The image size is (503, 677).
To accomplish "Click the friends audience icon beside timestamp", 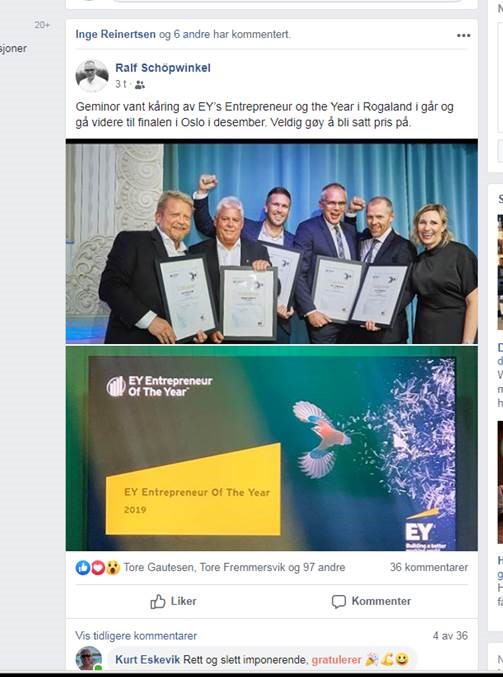I will [x=139, y=85].
